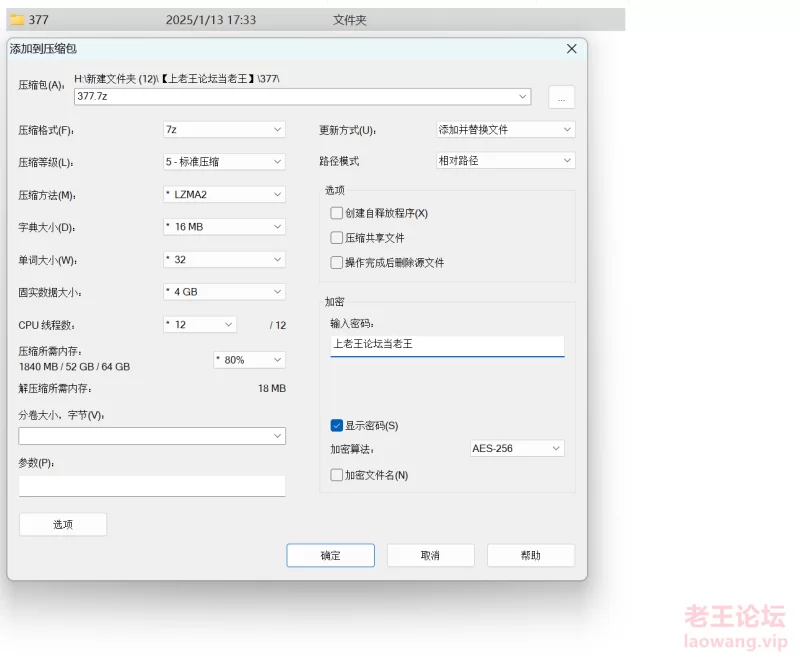Open the 压缩等级 5 - 标准压缩 dropdown

pos(224,162)
